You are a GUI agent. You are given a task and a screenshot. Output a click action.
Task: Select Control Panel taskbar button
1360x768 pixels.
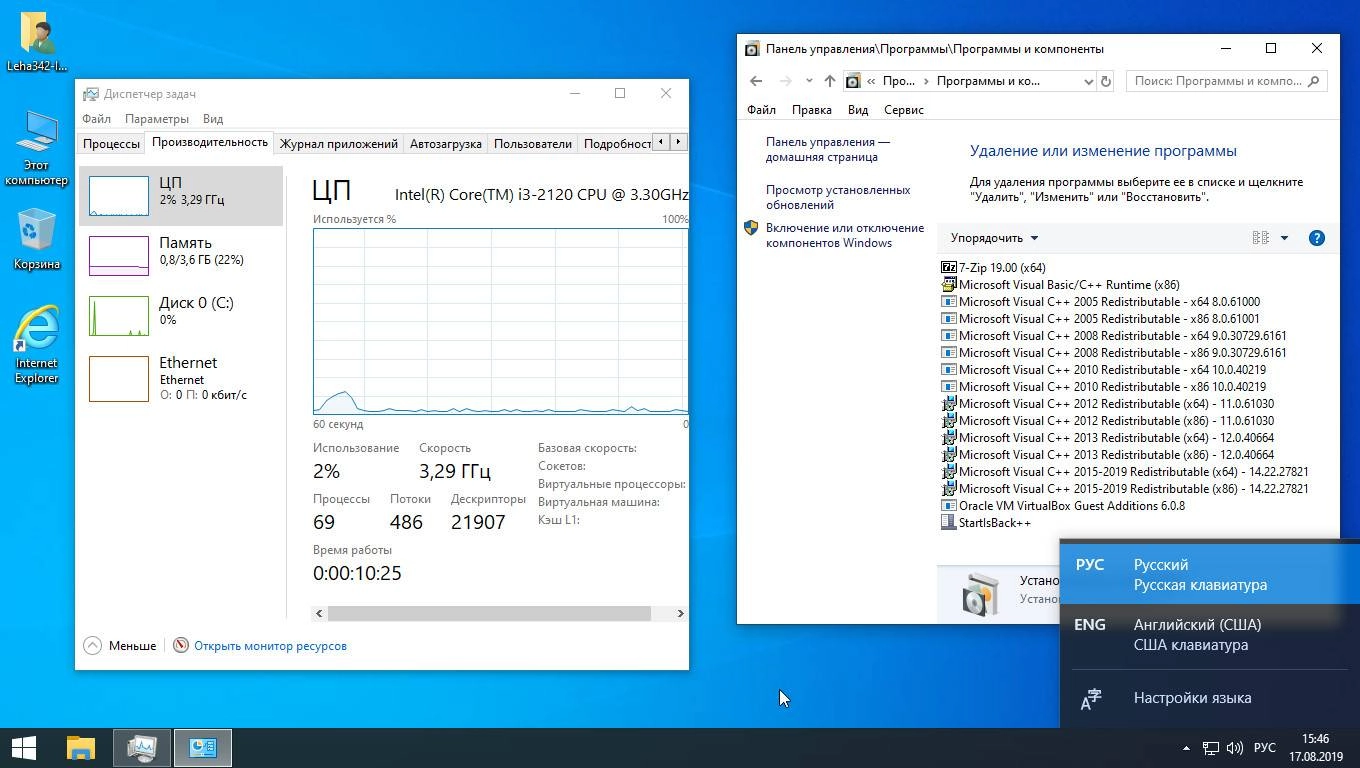point(203,748)
